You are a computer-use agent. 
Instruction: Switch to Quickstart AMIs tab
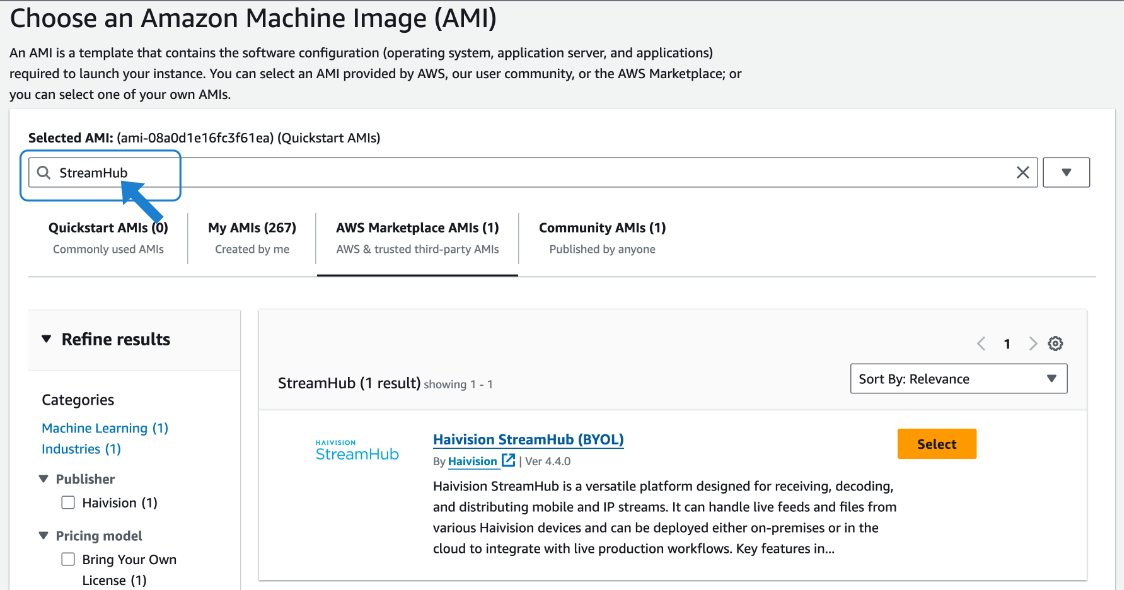coord(108,238)
